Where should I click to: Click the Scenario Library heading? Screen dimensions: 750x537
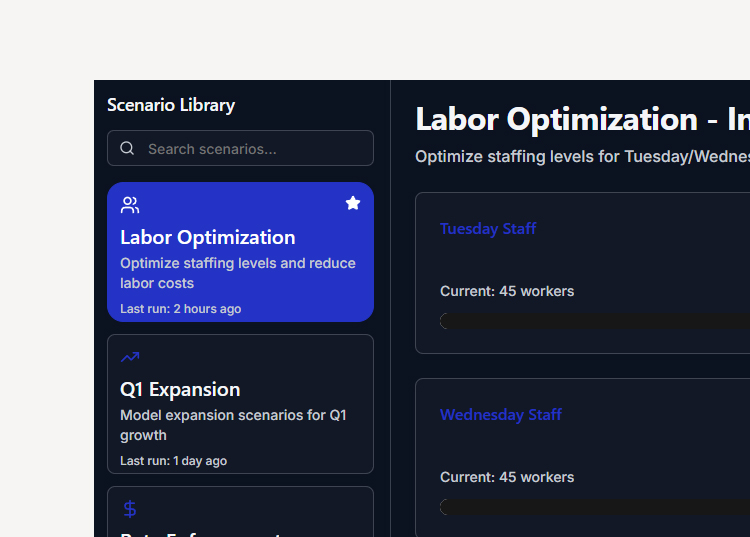[x=171, y=105]
